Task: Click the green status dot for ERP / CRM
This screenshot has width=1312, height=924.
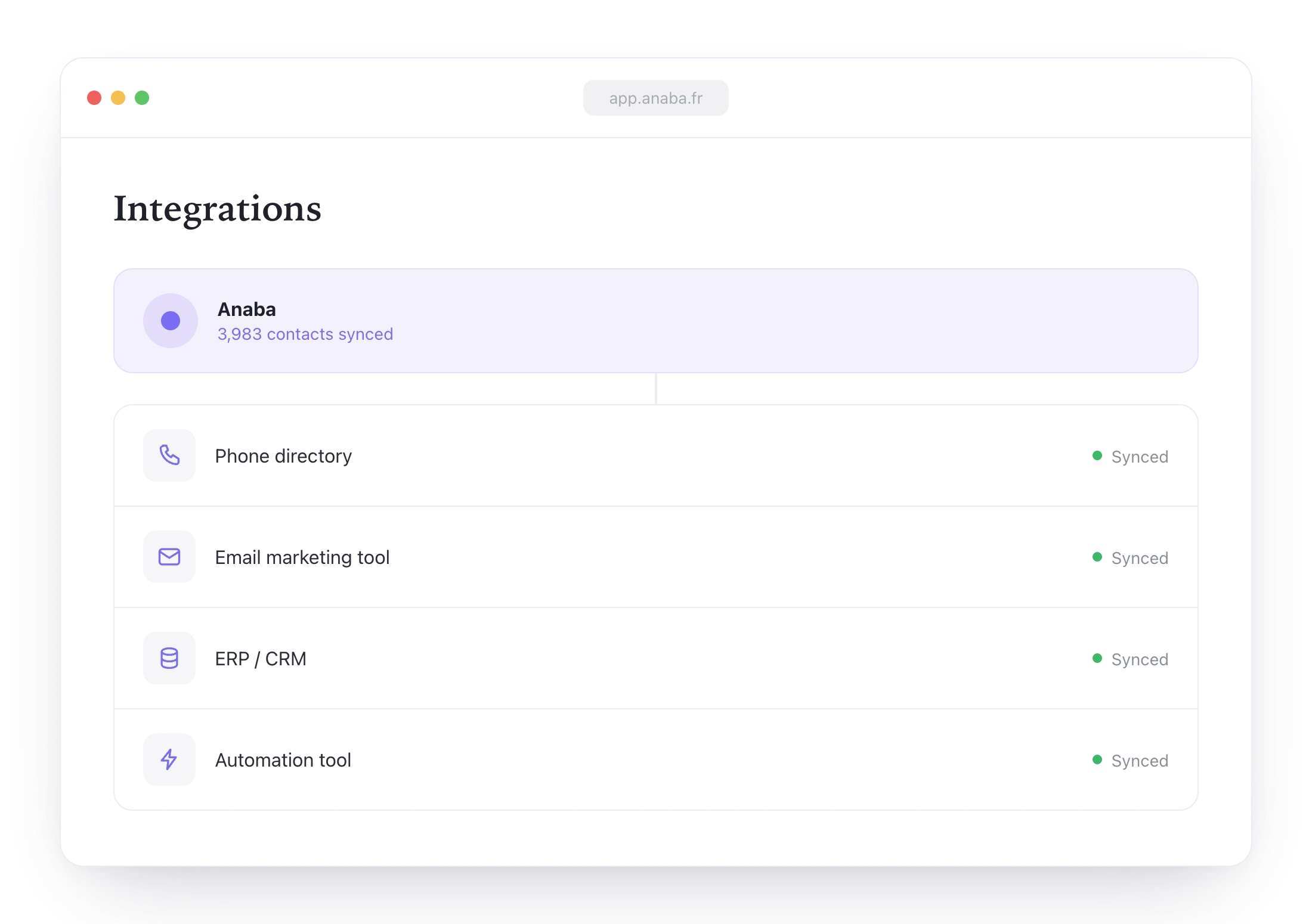Action: pos(1097,658)
